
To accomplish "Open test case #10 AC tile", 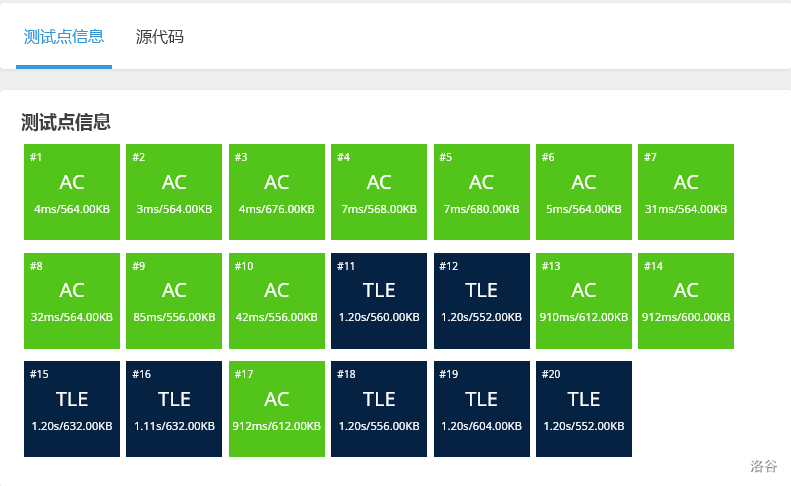I will [x=277, y=301].
